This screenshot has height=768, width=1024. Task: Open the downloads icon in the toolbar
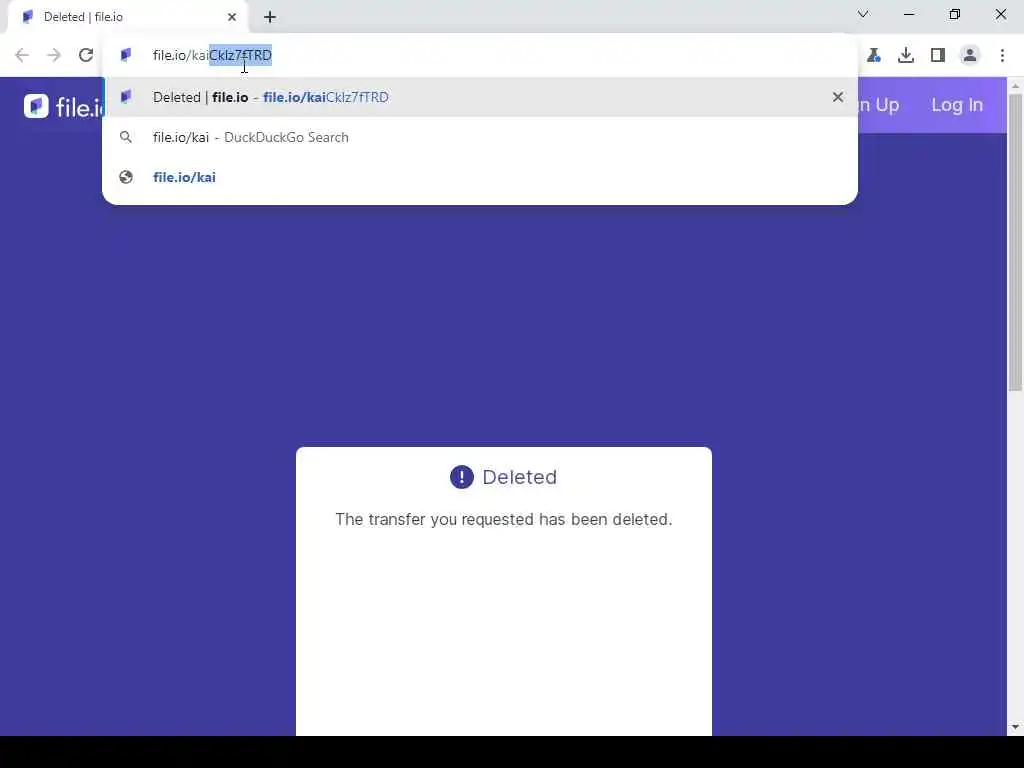click(x=906, y=55)
